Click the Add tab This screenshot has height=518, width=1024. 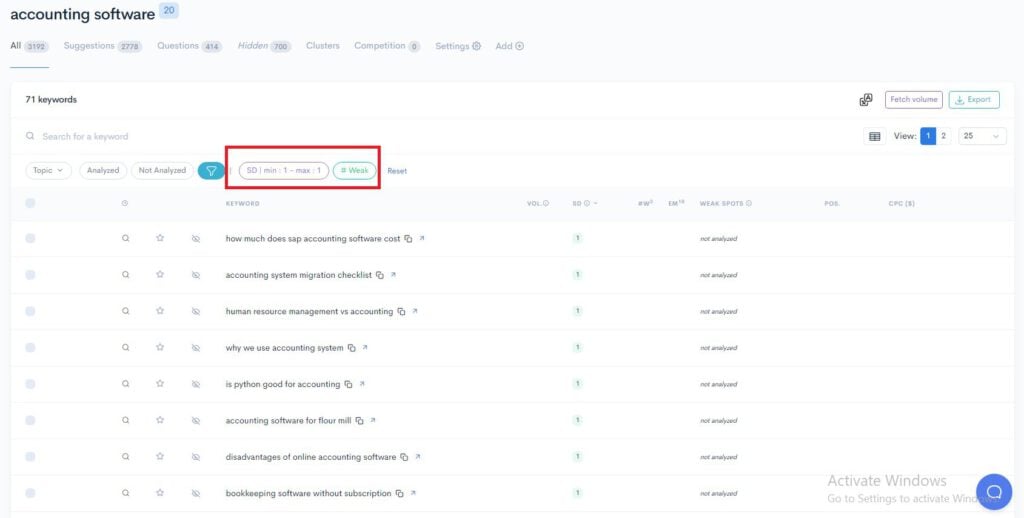509,46
